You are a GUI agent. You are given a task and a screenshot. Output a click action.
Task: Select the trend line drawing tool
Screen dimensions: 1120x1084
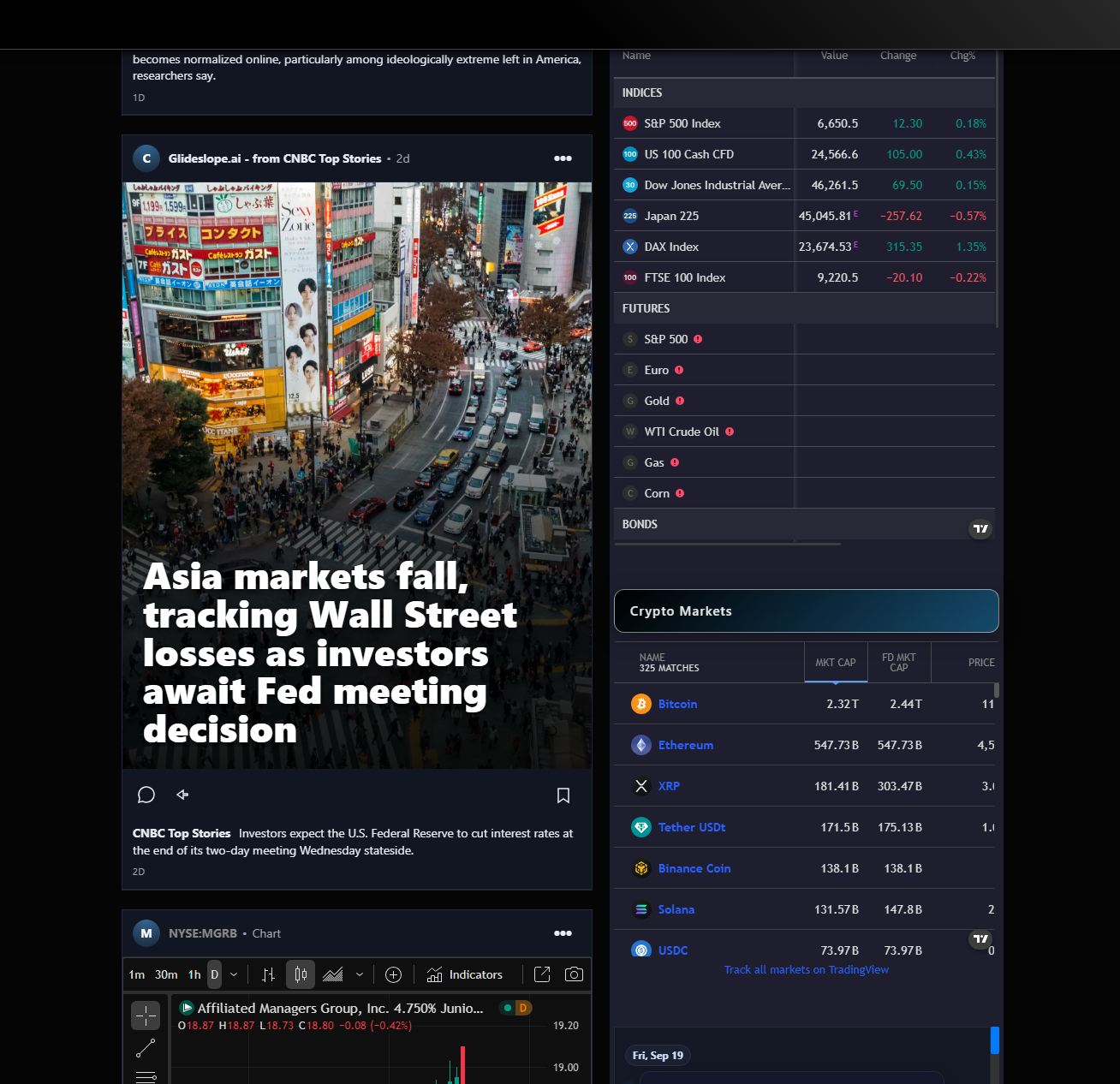point(146,1047)
